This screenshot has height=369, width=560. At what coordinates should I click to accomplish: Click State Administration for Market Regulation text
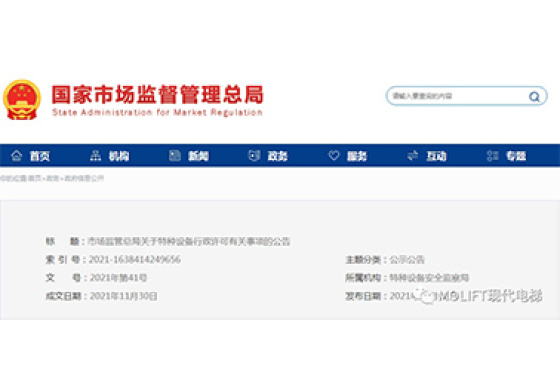tap(157, 112)
